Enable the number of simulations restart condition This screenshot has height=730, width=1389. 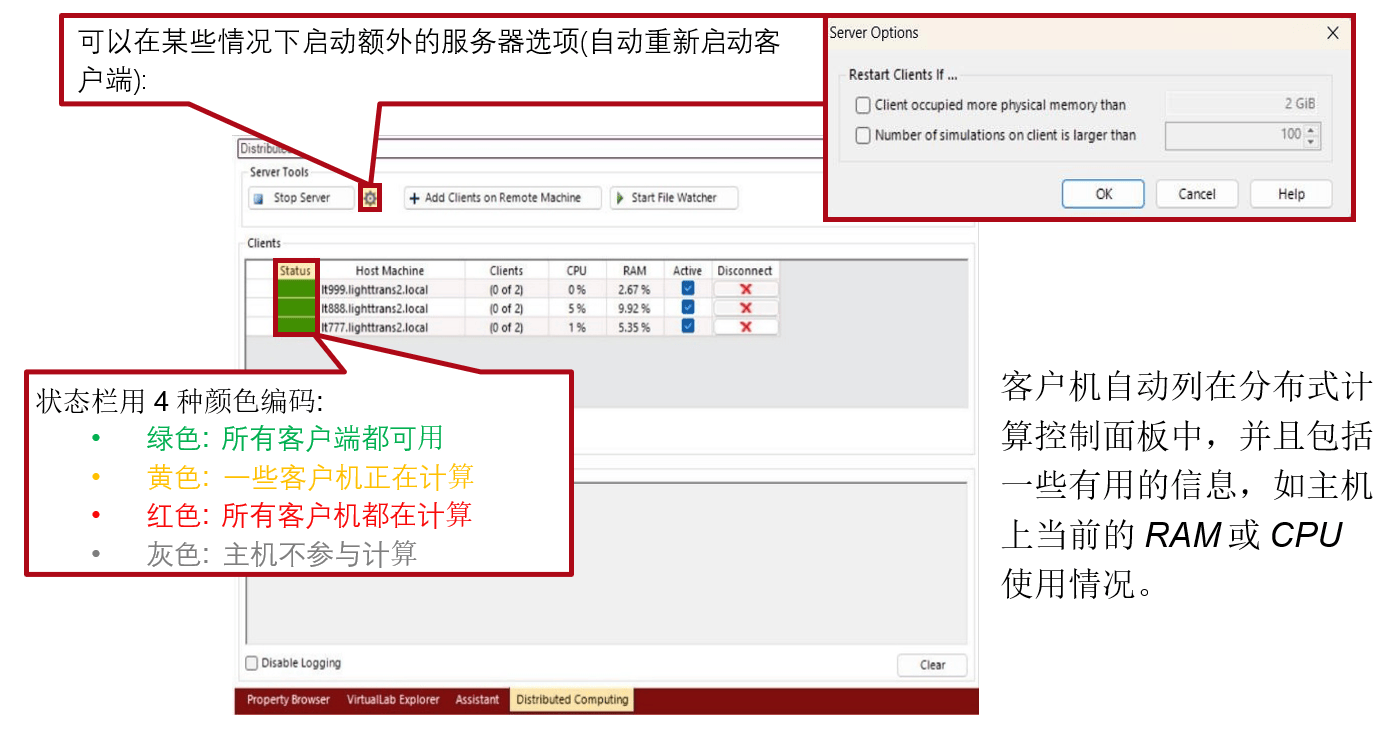863,135
